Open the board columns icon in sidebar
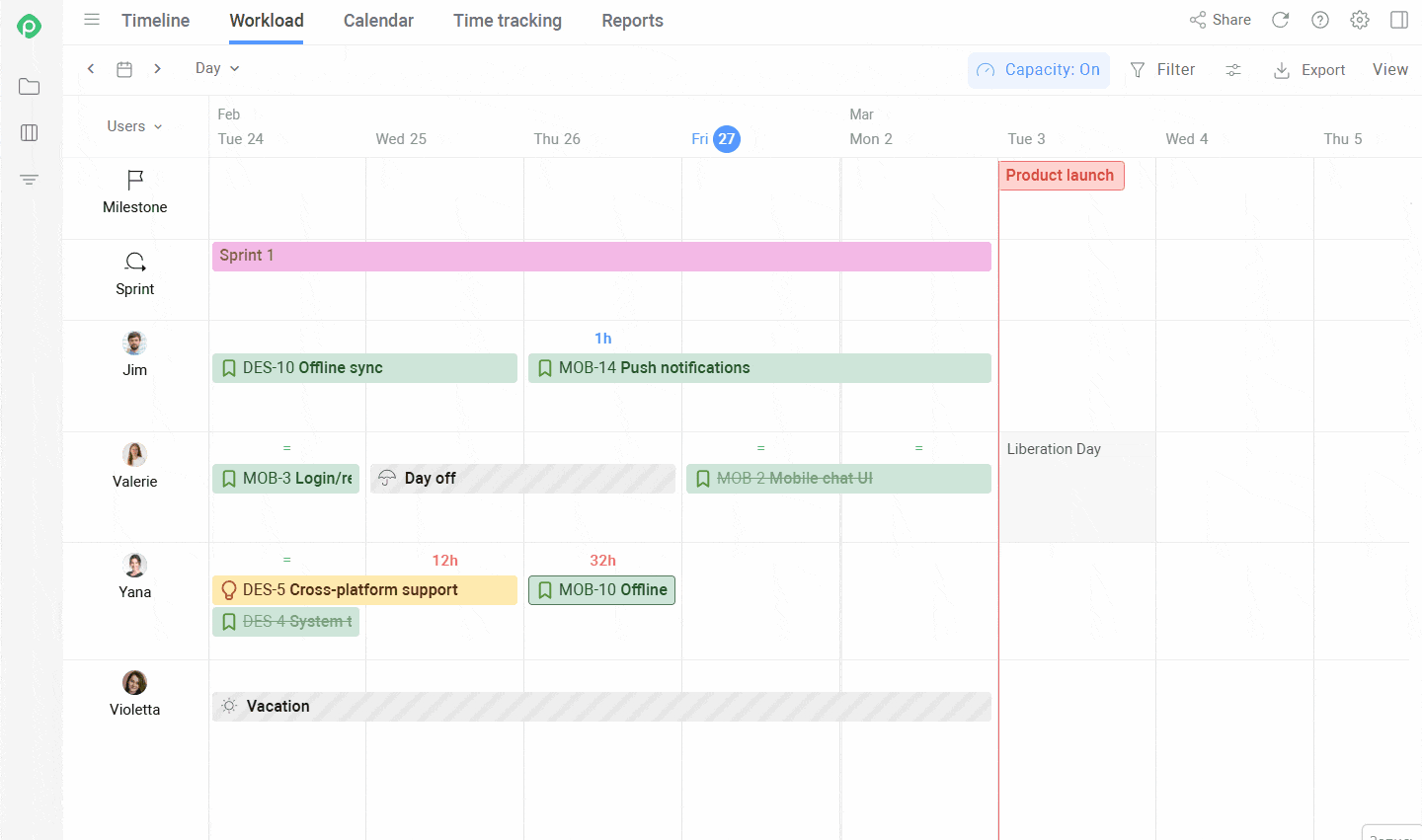The height and width of the screenshot is (840, 1422). pyautogui.click(x=30, y=132)
